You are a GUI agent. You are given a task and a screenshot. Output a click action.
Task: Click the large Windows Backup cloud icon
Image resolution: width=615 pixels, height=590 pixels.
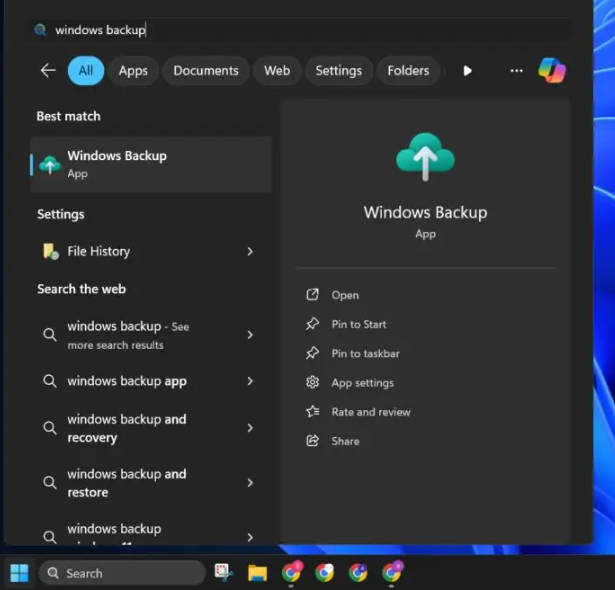(426, 157)
